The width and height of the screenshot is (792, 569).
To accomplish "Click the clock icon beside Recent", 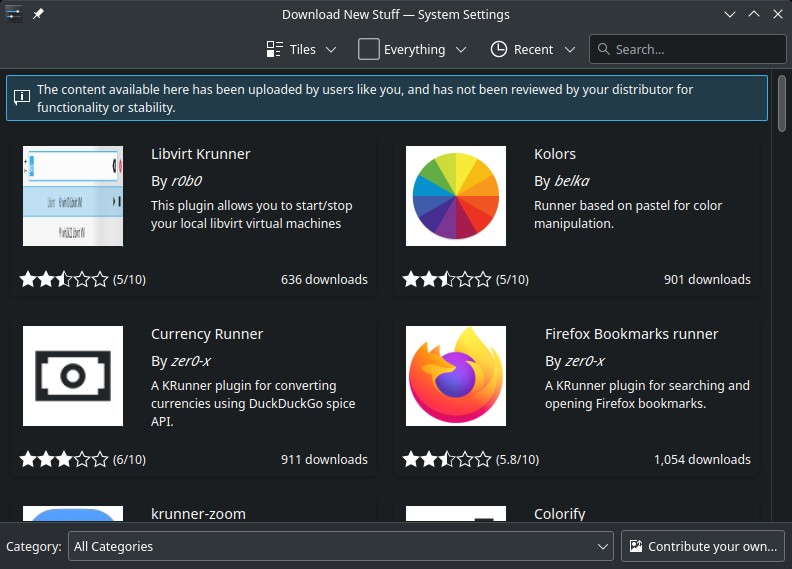I will [499, 49].
